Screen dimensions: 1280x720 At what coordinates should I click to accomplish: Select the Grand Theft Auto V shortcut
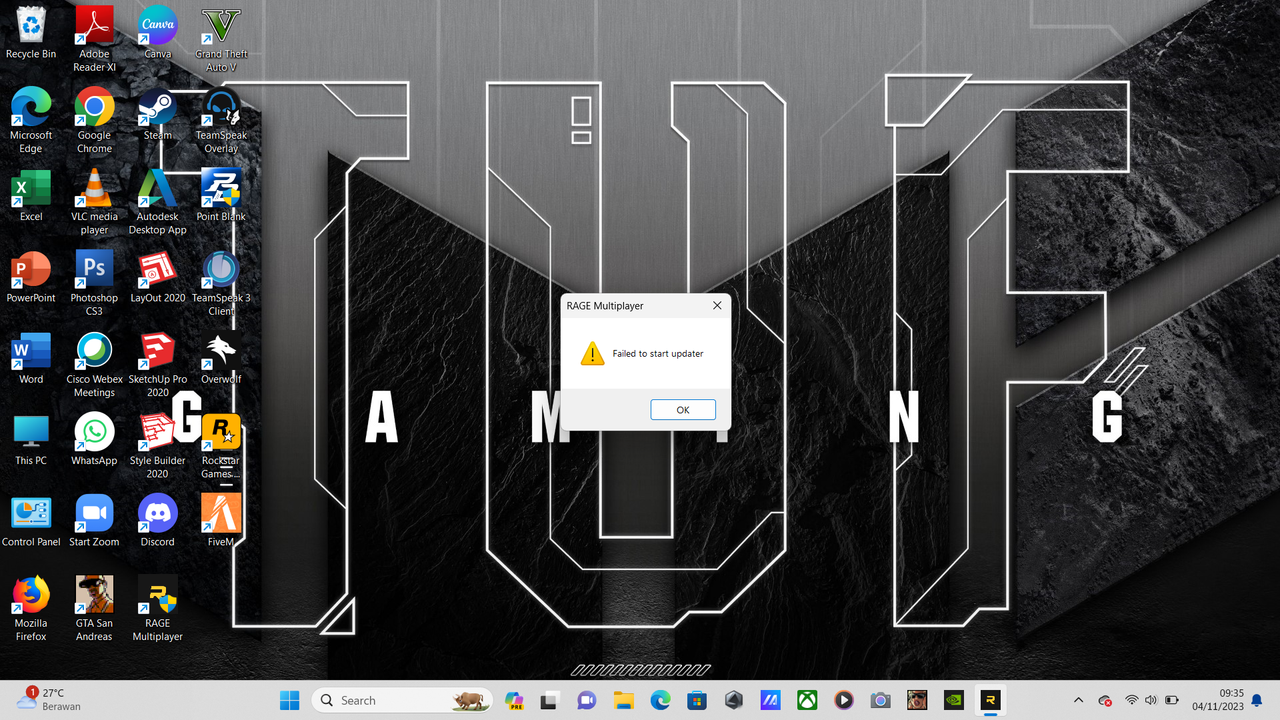(x=221, y=38)
